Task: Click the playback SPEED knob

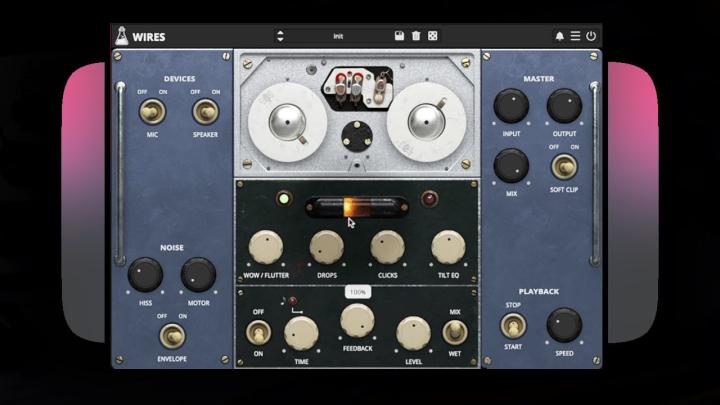Action: (564, 325)
